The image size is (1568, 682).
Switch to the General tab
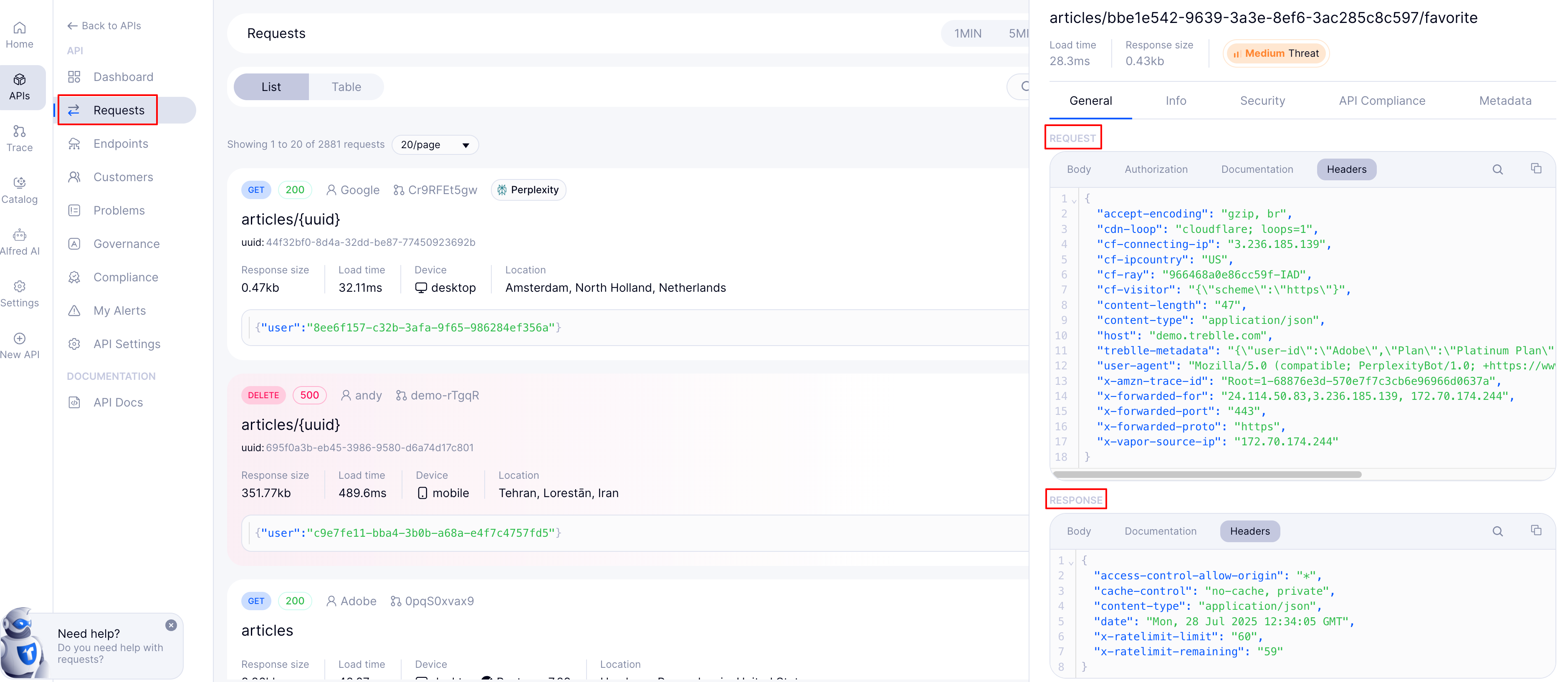point(1090,101)
